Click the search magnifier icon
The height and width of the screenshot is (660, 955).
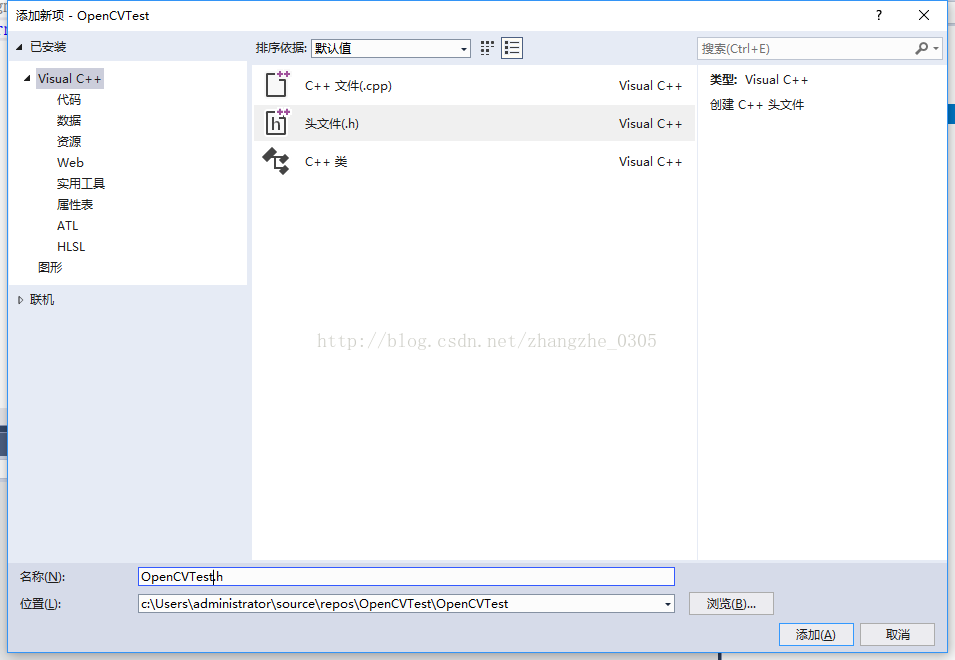click(922, 48)
